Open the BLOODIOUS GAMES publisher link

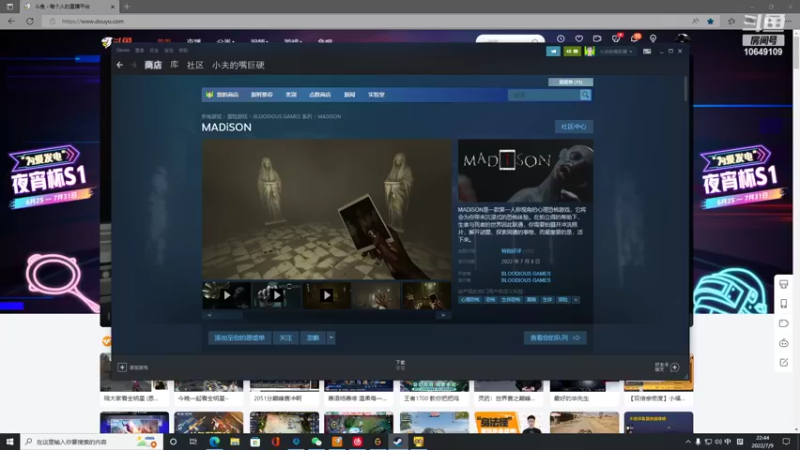(526, 280)
